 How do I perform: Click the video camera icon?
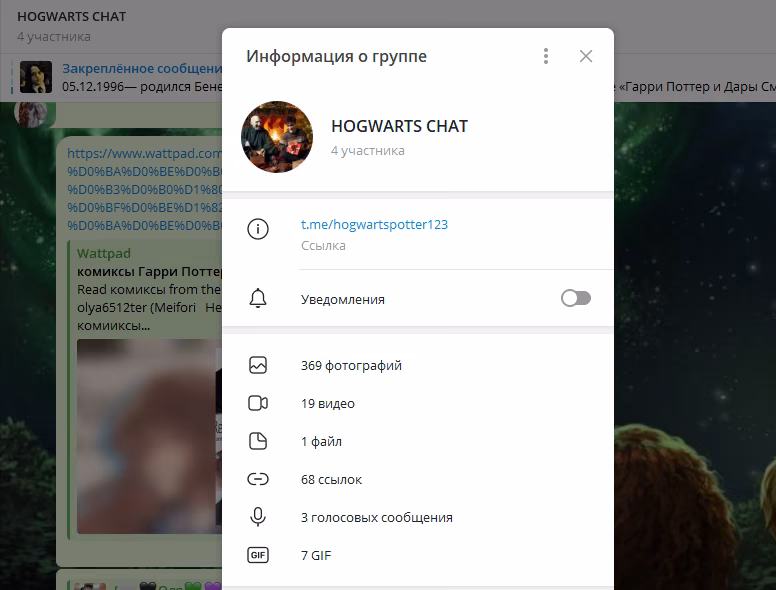coord(258,403)
